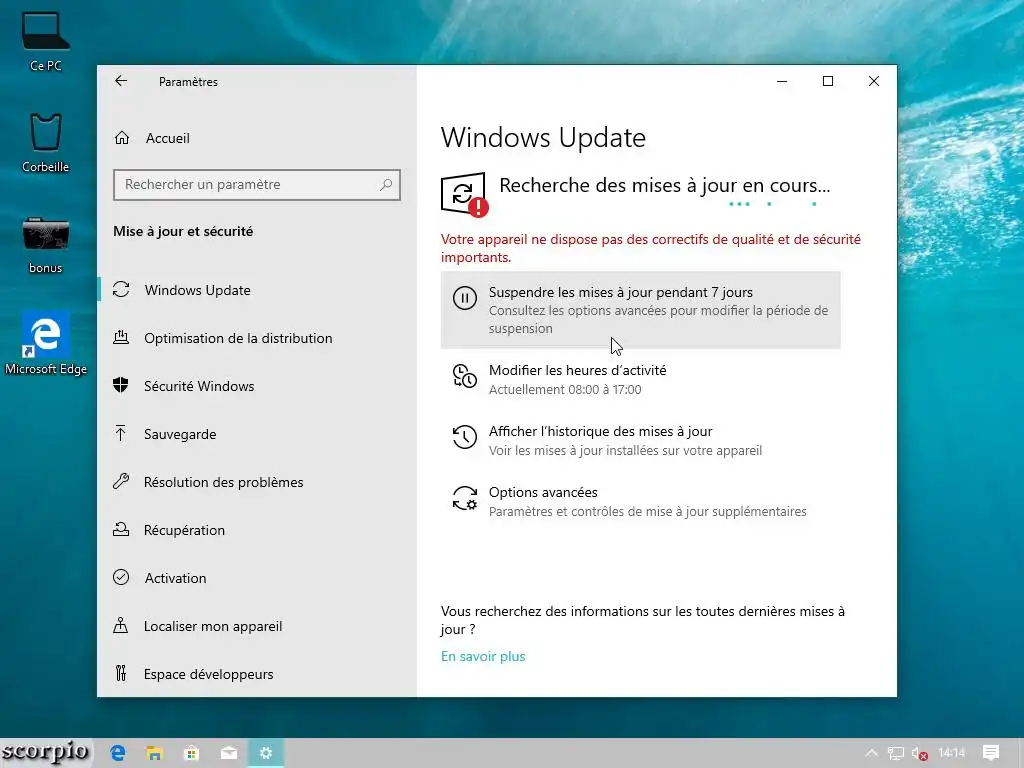Image resolution: width=1024 pixels, height=768 pixels.
Task: Click Suspendre les mises à jour pendant 7 jours
Action: pyautogui.click(x=641, y=310)
